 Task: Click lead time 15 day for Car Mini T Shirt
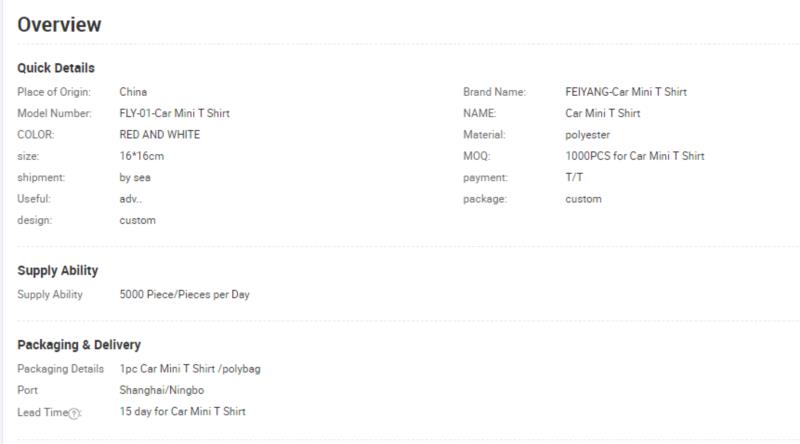point(182,411)
